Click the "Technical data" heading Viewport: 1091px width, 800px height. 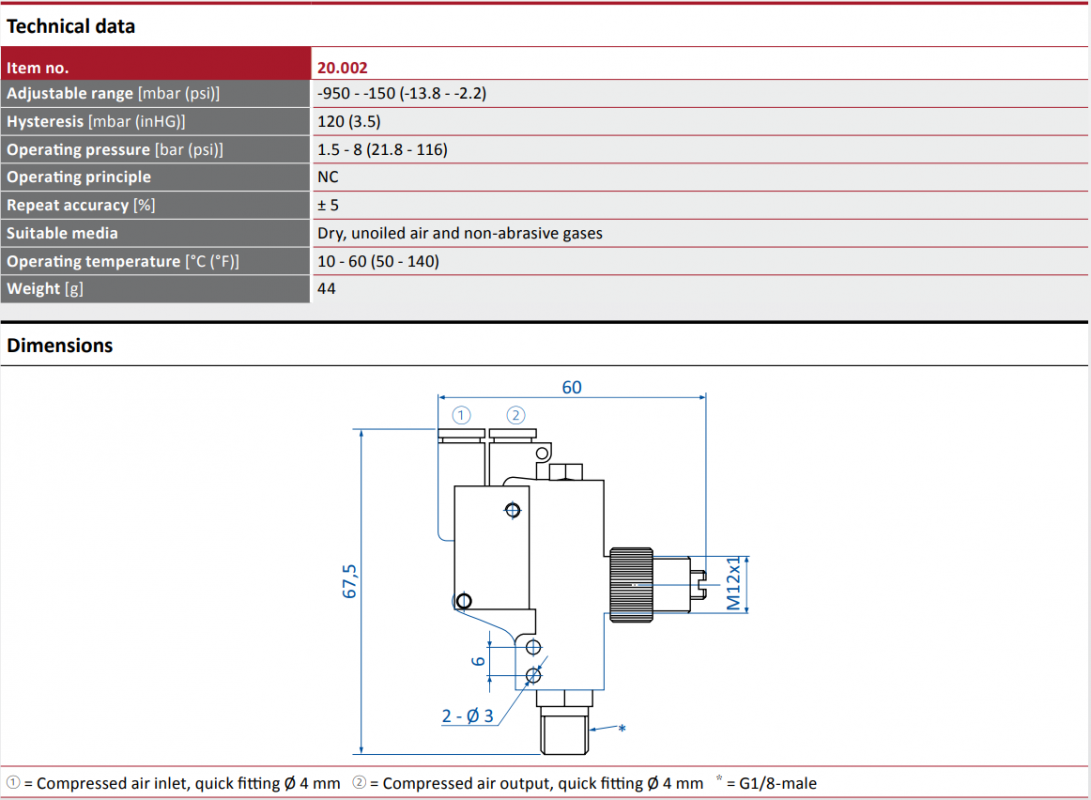pyautogui.click(x=71, y=26)
